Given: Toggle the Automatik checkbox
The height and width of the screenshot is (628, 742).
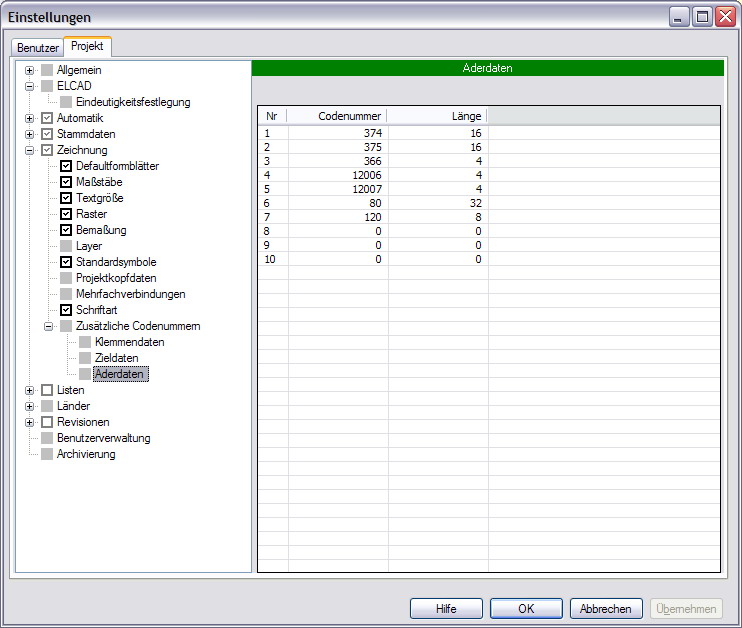Looking at the screenshot, I should pos(47,118).
